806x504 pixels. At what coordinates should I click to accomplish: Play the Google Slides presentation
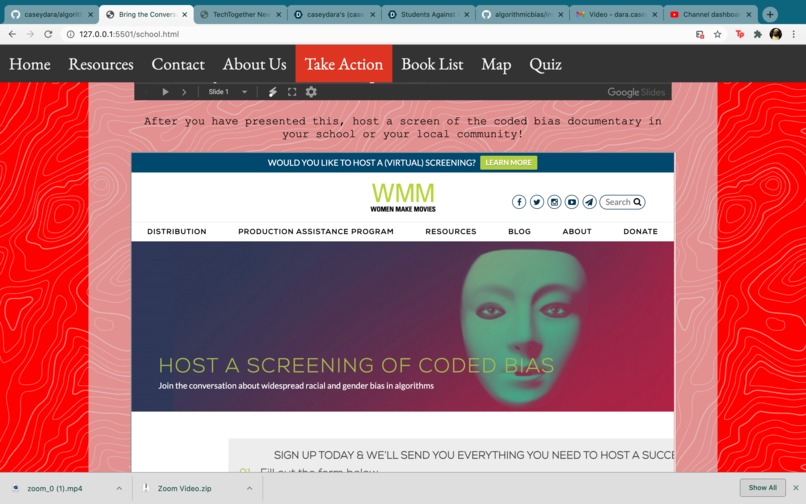pyautogui.click(x=166, y=92)
